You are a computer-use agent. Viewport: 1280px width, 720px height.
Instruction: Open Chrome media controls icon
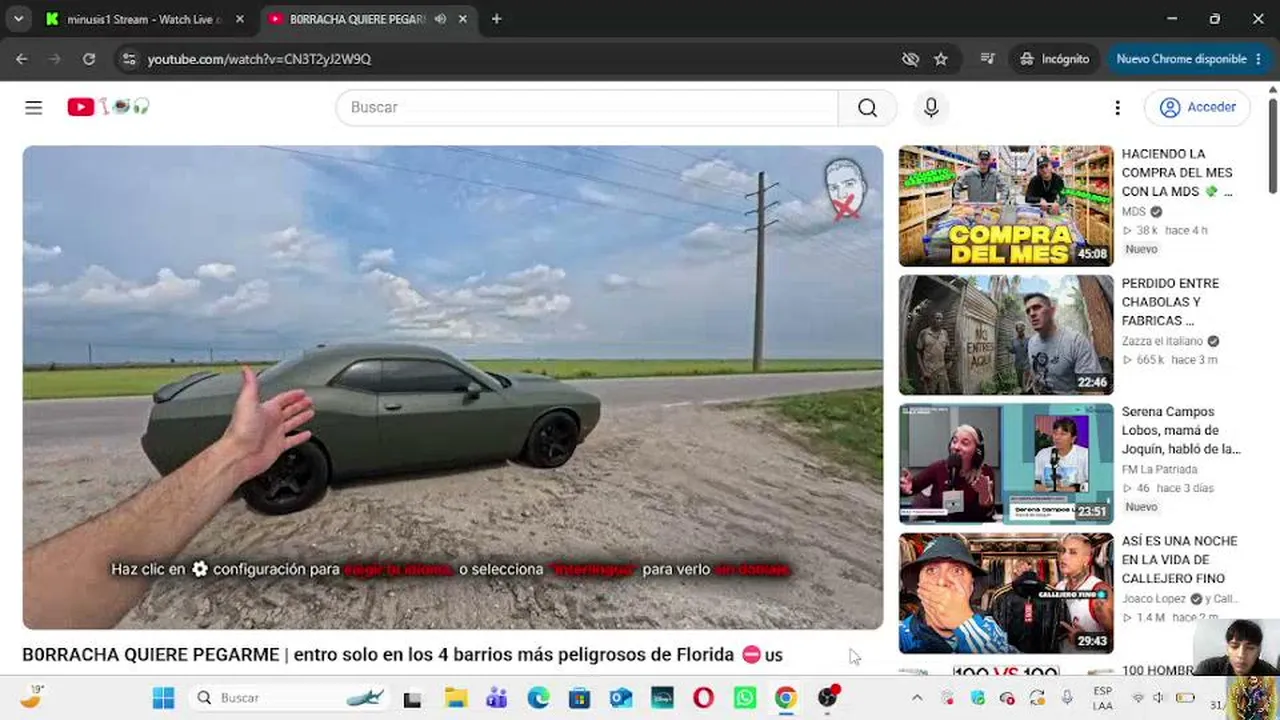(988, 59)
